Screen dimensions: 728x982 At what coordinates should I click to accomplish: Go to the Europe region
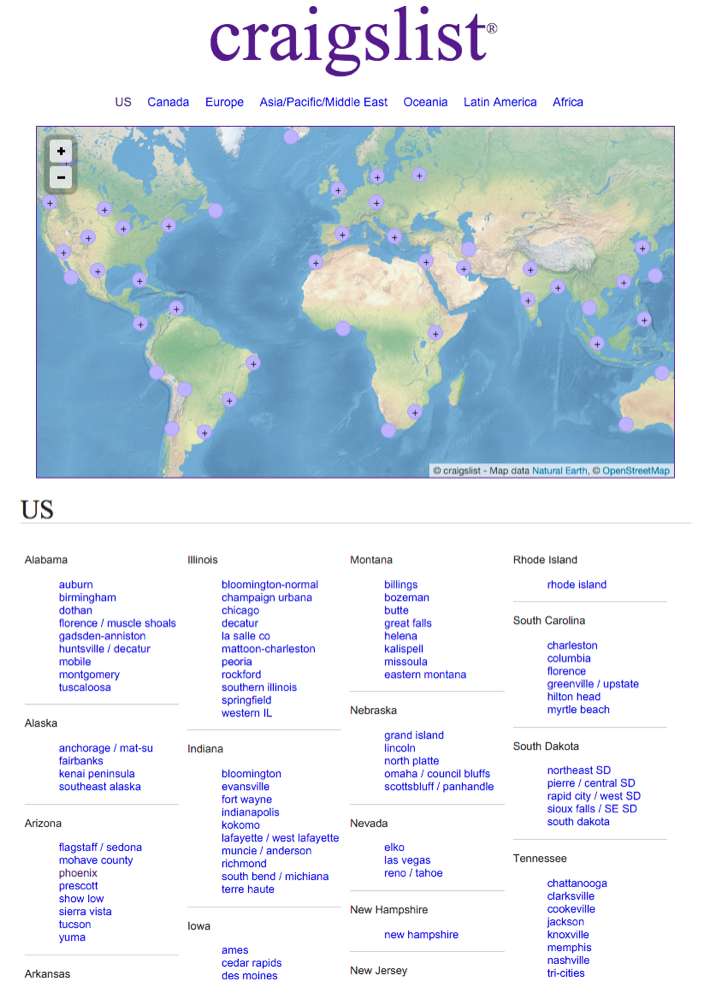coord(224,102)
